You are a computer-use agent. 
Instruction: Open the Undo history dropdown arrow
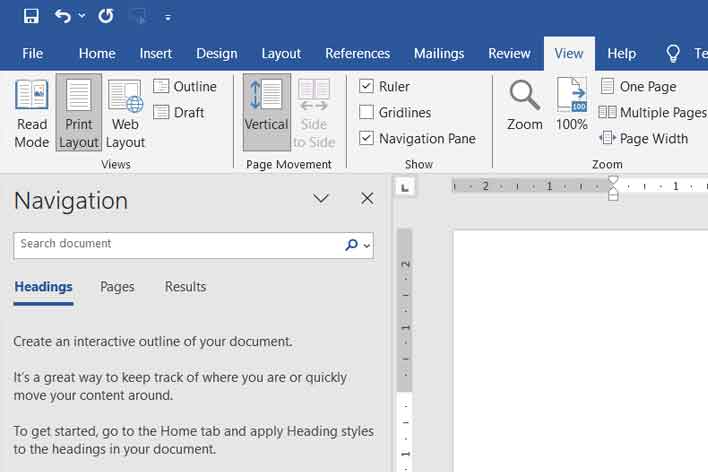tap(82, 16)
